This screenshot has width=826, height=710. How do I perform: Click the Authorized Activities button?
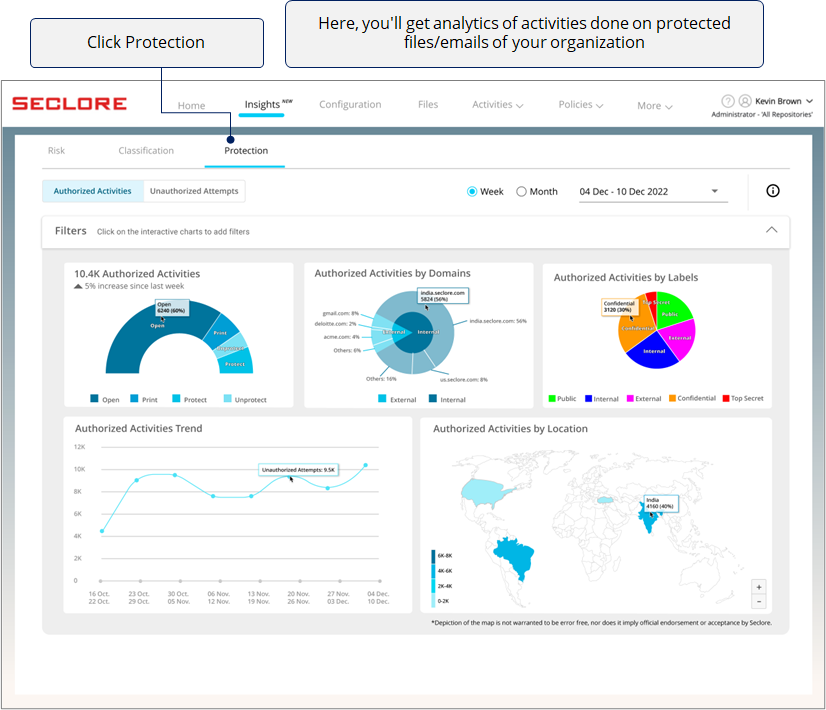(92, 191)
